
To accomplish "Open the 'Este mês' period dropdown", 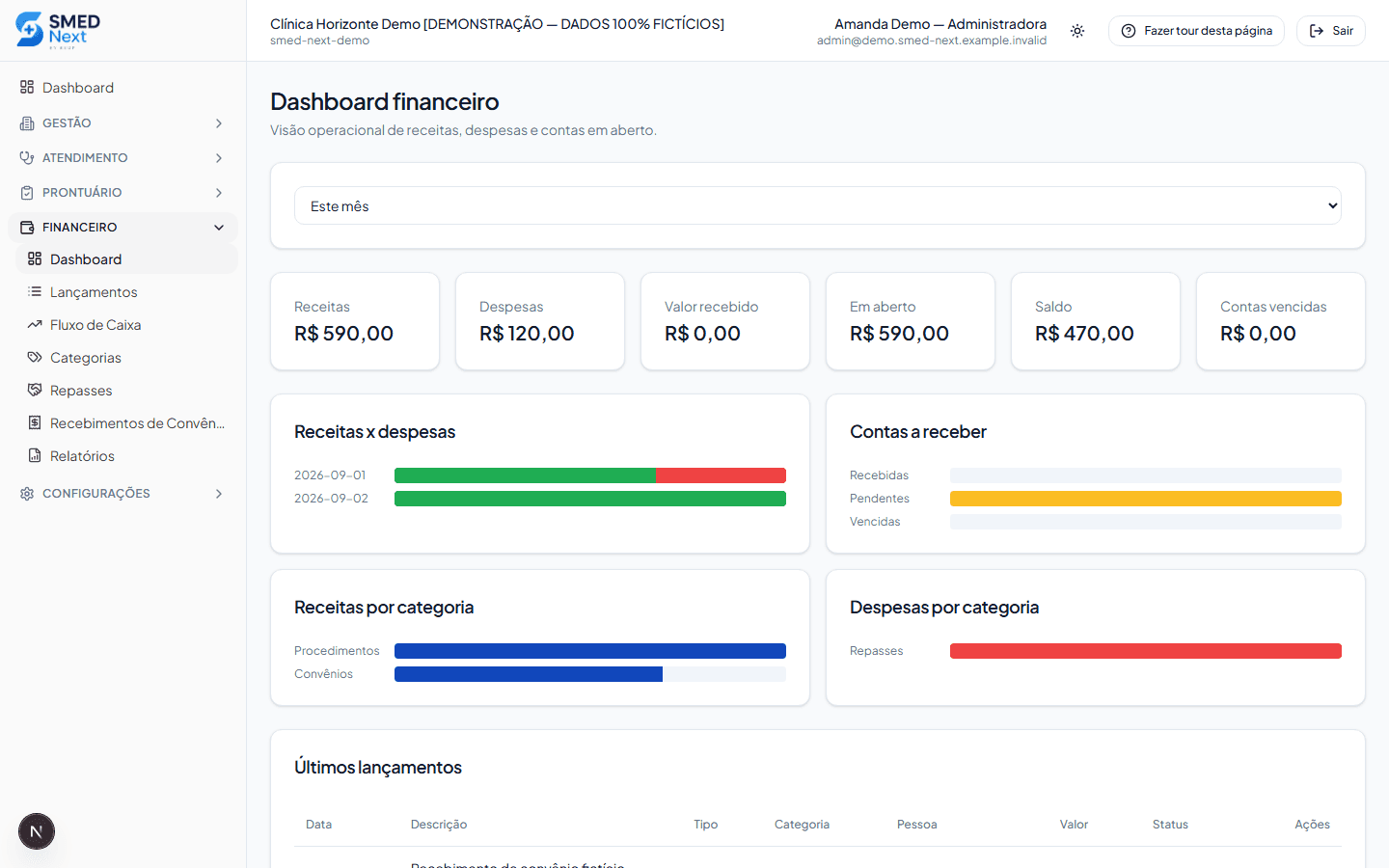I will pos(818,205).
